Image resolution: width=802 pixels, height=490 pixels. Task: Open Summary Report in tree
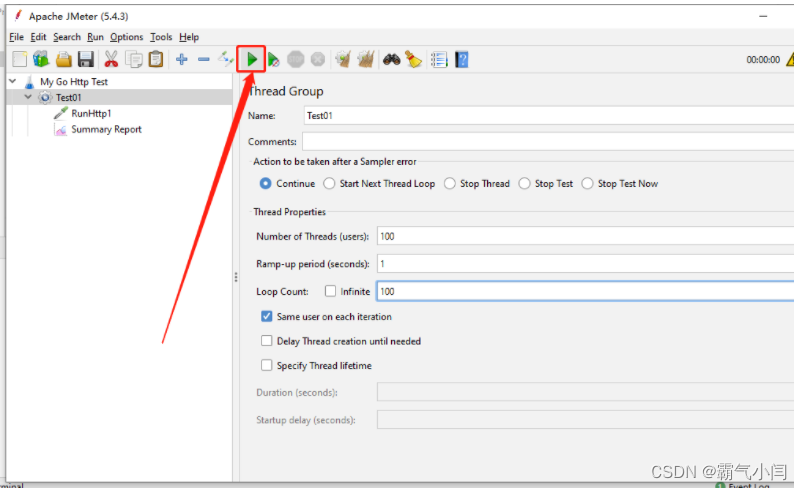(106, 129)
